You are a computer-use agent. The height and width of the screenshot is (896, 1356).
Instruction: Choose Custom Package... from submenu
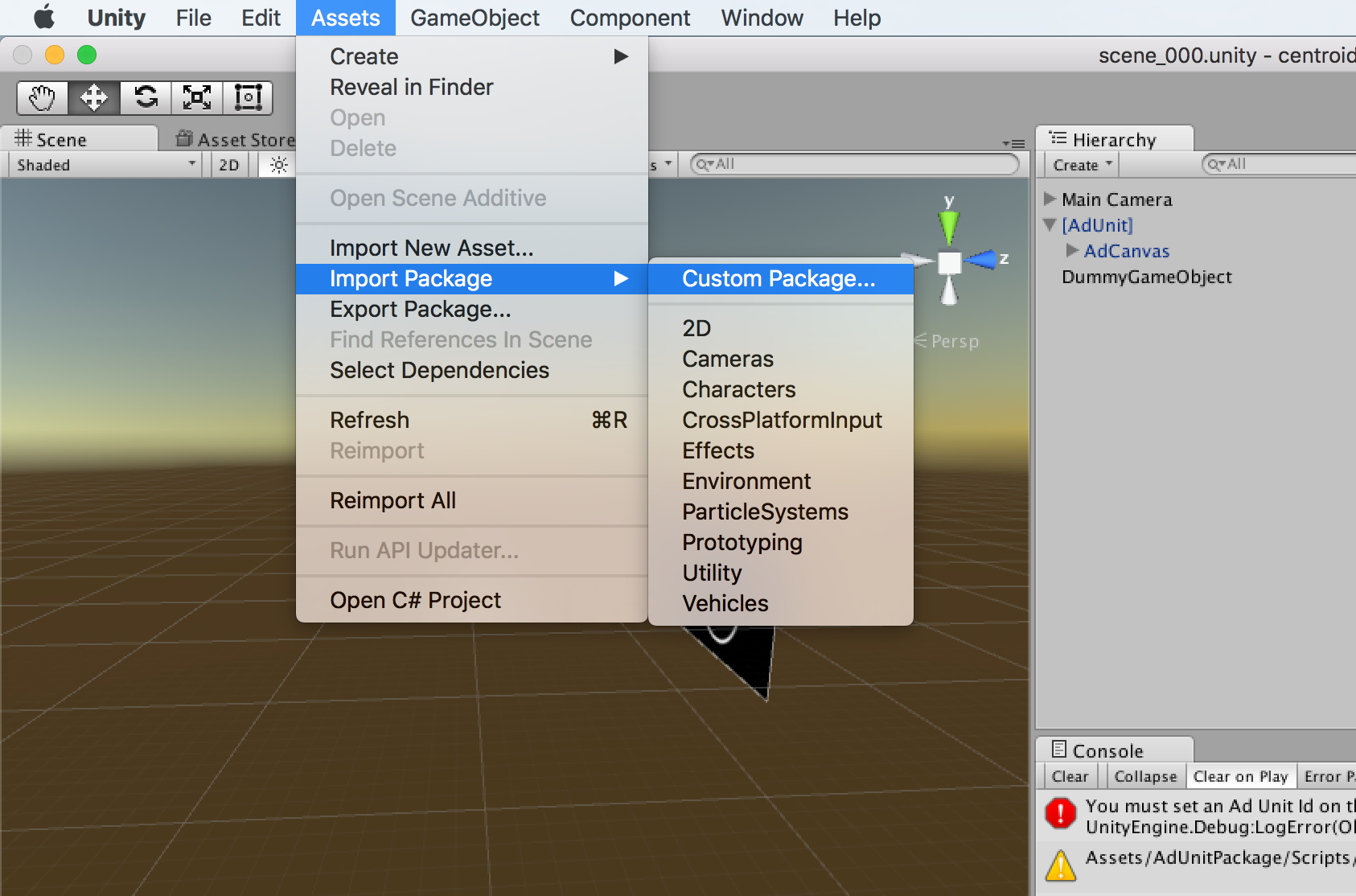781,278
